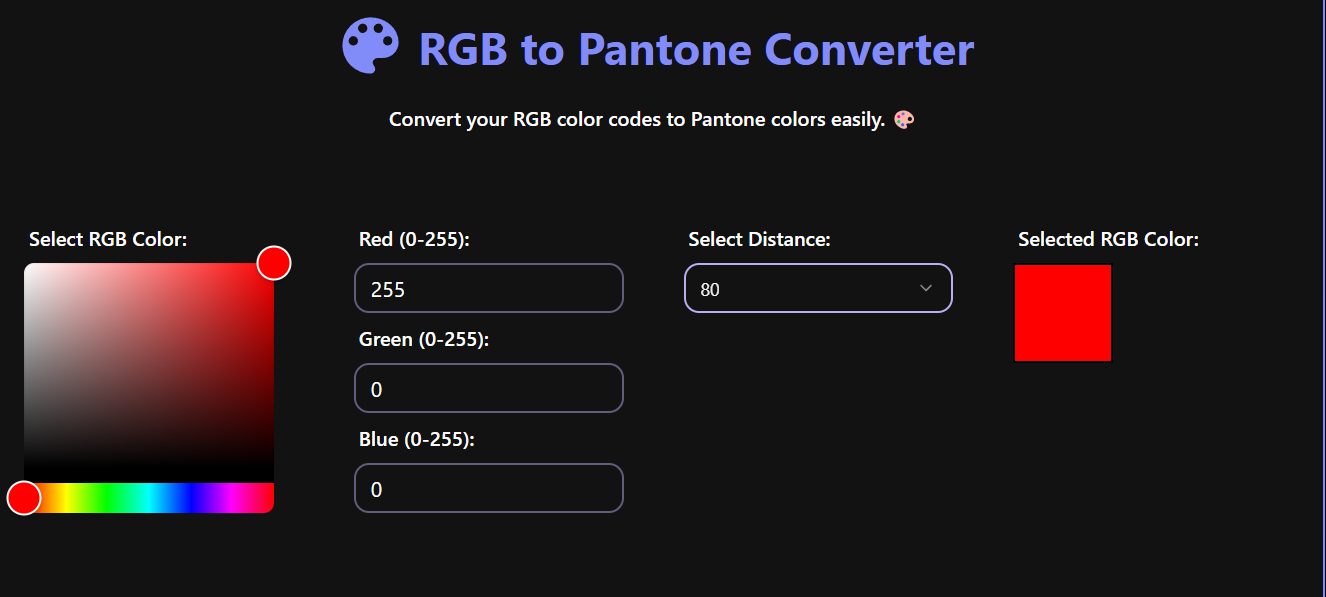Open the Select Distance dropdown
This screenshot has height=597, width=1326.
[818, 288]
